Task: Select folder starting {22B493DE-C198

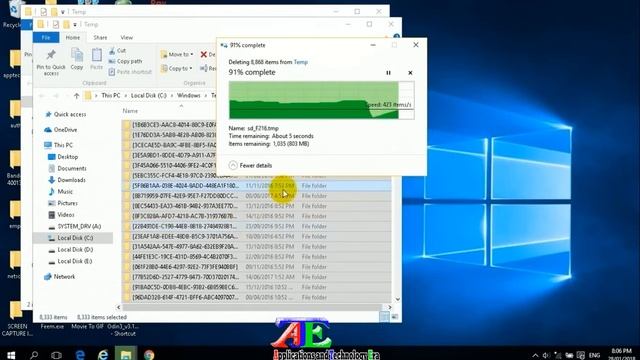Action: point(257,227)
